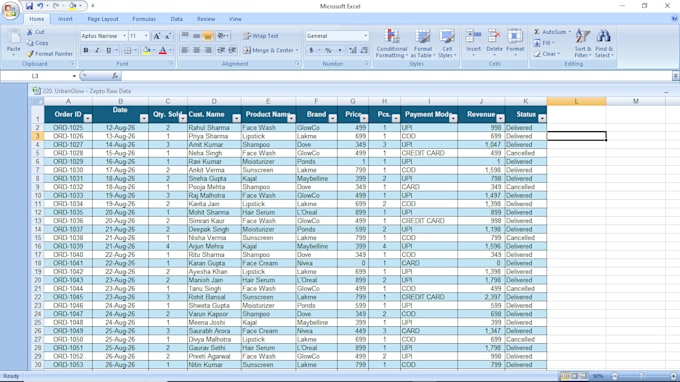Viewport: 680px width, 382px height.
Task: Click the Office button logo
Action: pyautogui.click(x=10, y=10)
